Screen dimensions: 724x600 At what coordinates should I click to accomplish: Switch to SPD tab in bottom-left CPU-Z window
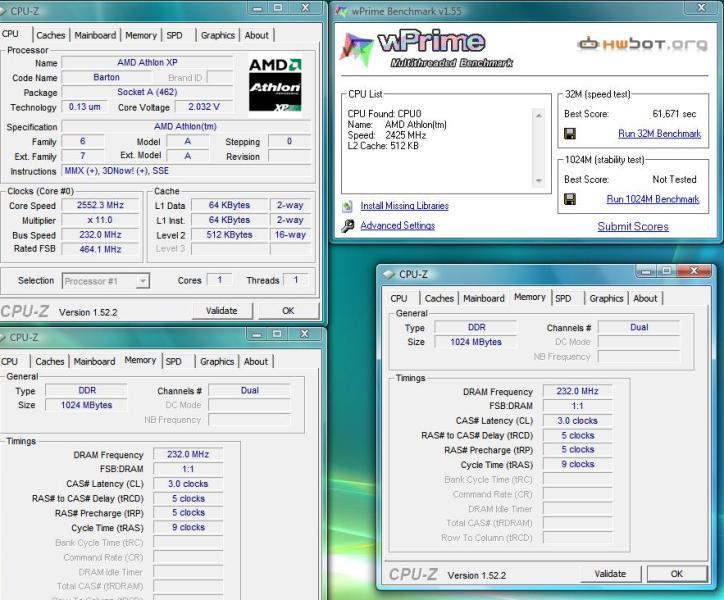point(174,361)
